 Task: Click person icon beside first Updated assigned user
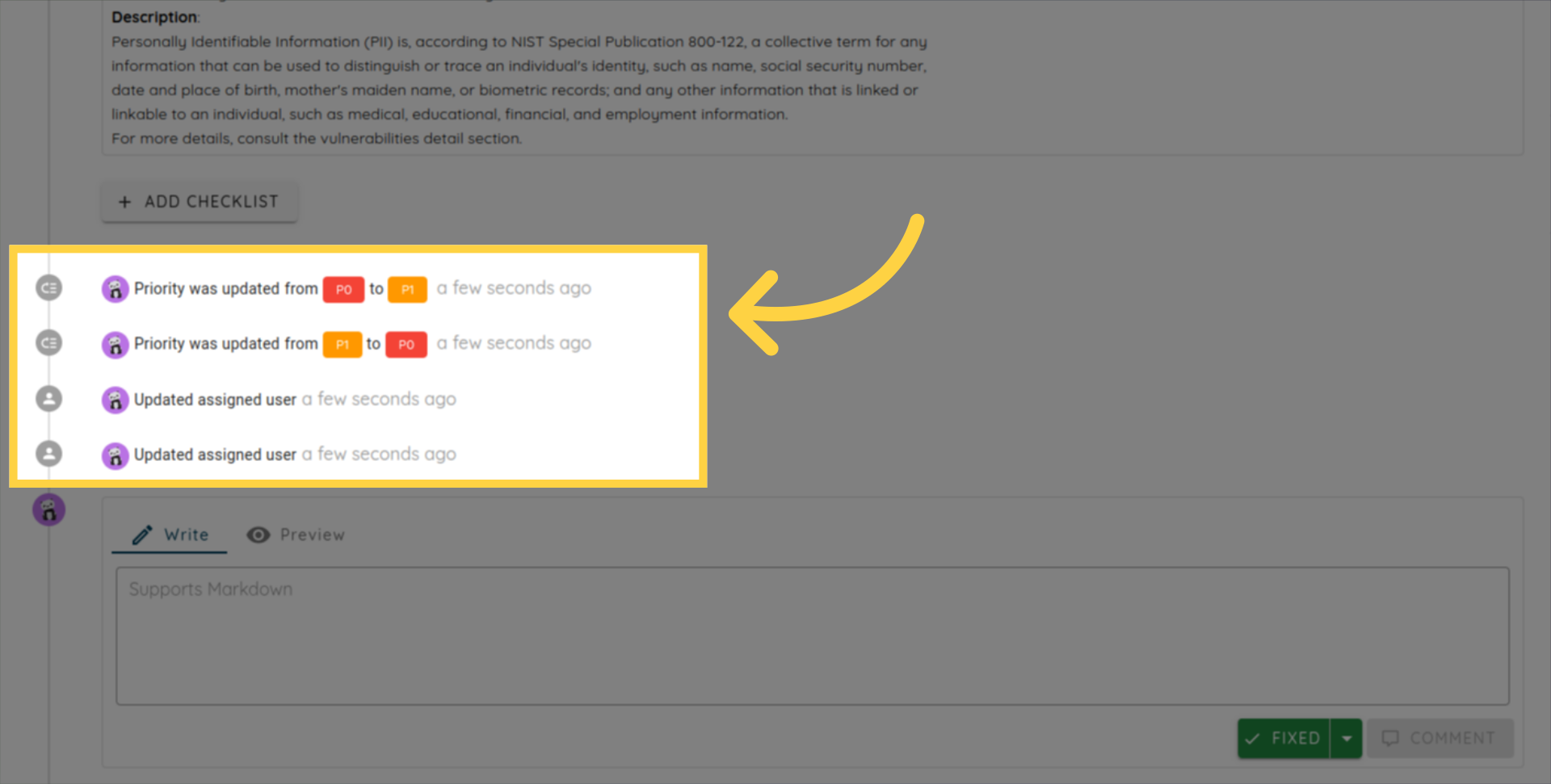coord(49,399)
